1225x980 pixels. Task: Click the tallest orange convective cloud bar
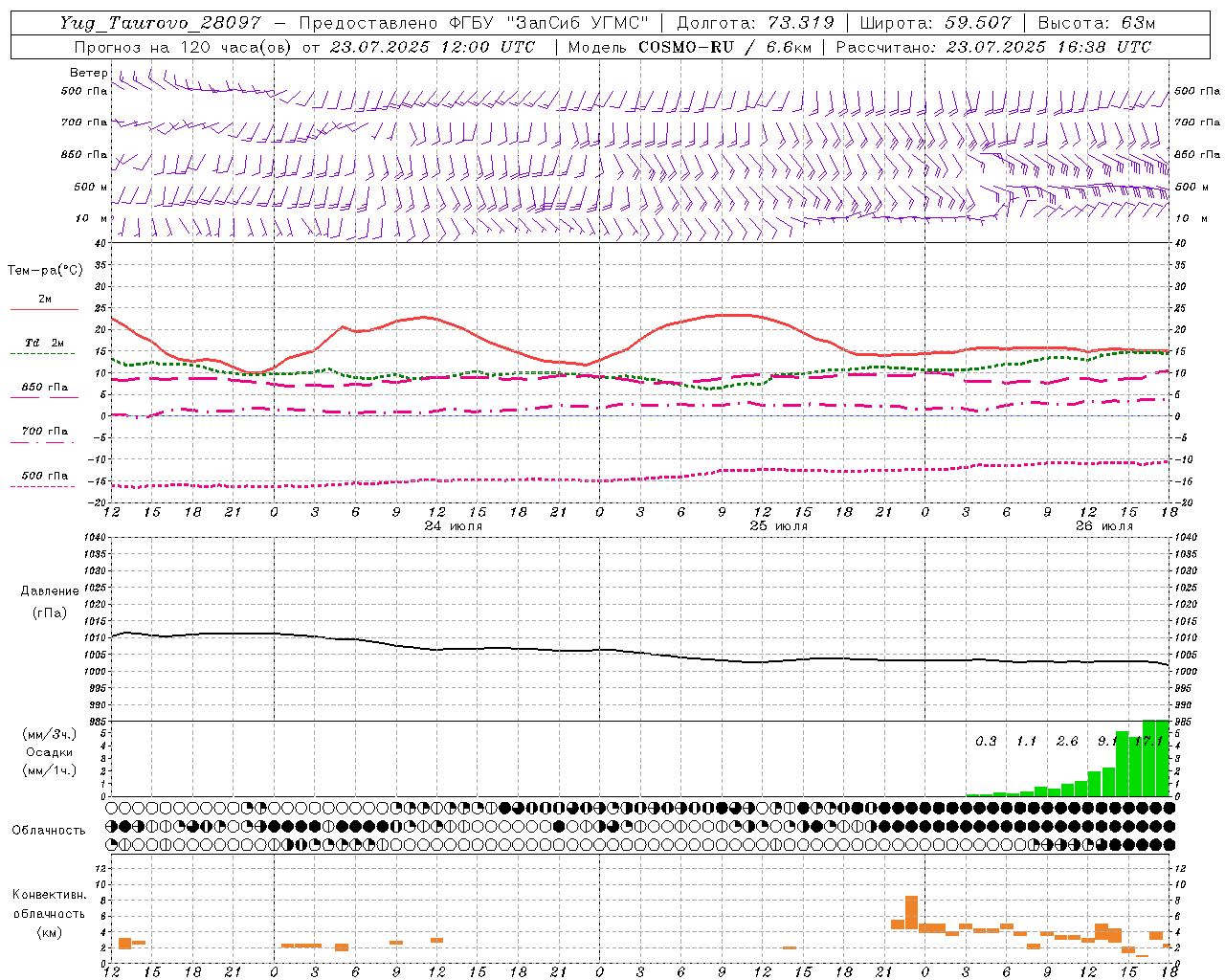pos(911,912)
